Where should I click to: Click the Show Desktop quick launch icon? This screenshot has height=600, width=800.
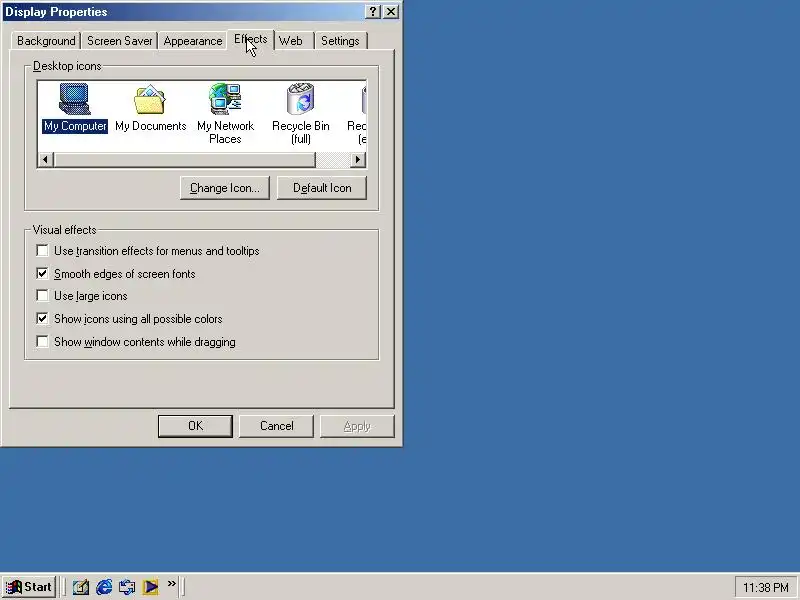81,587
